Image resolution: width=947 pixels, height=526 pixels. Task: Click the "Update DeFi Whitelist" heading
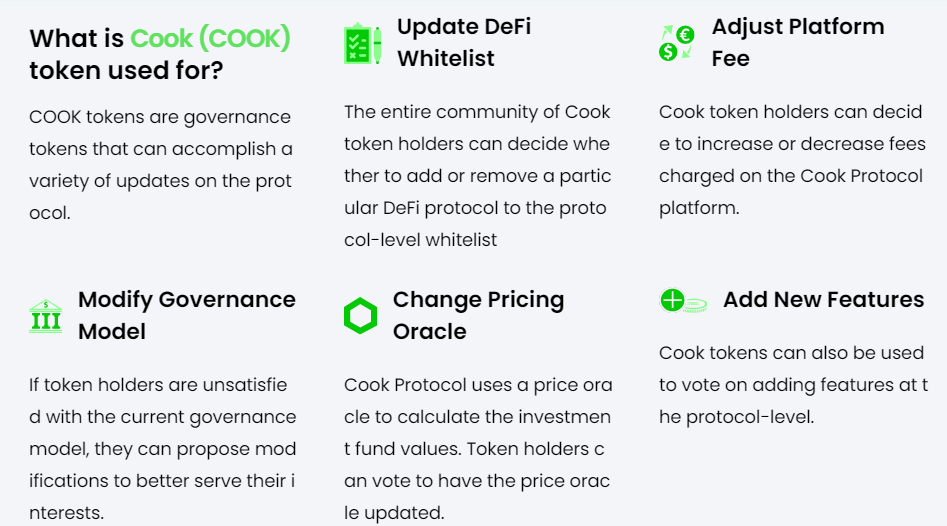[x=463, y=42]
